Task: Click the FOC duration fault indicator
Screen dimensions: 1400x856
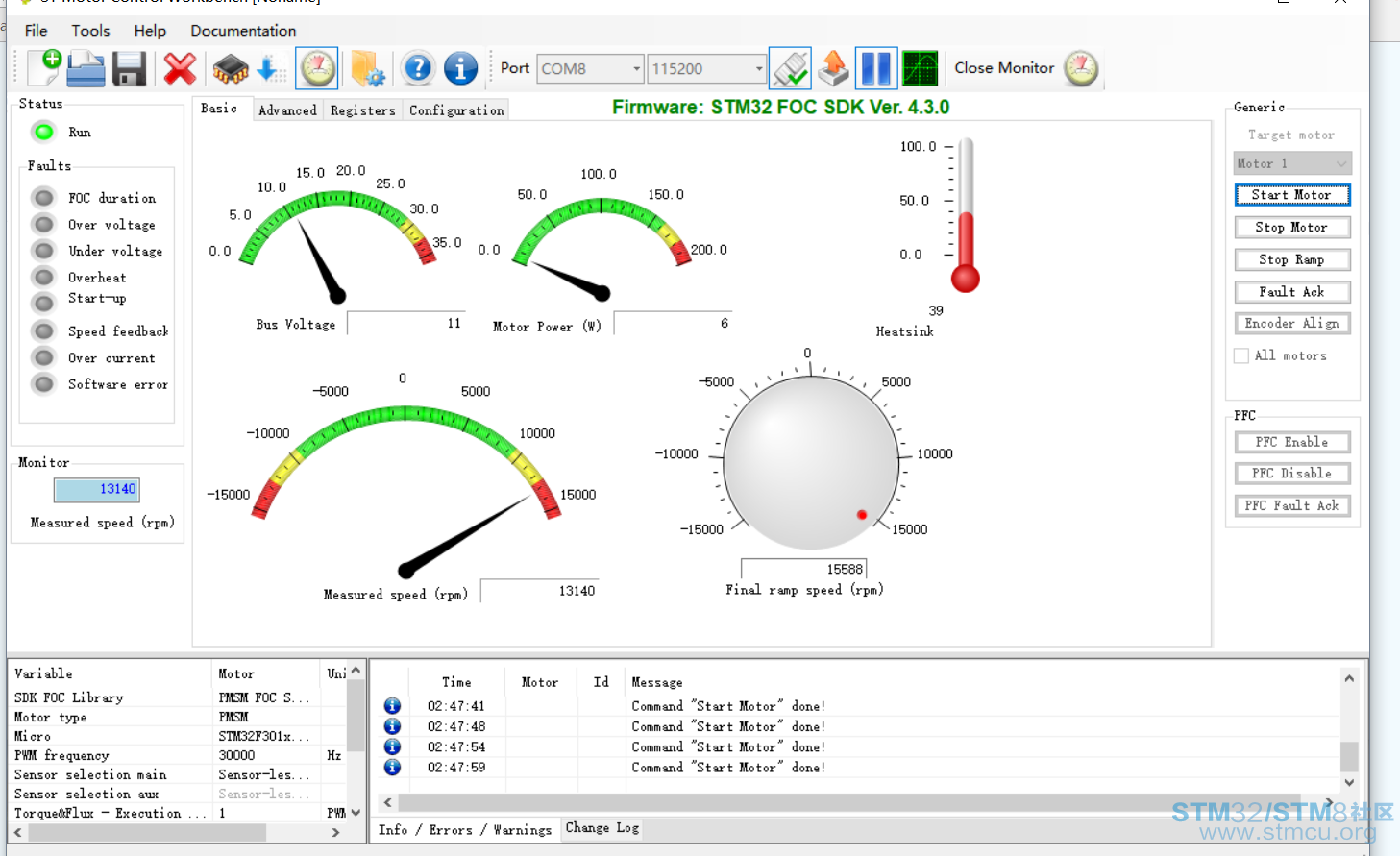Action: click(x=43, y=198)
